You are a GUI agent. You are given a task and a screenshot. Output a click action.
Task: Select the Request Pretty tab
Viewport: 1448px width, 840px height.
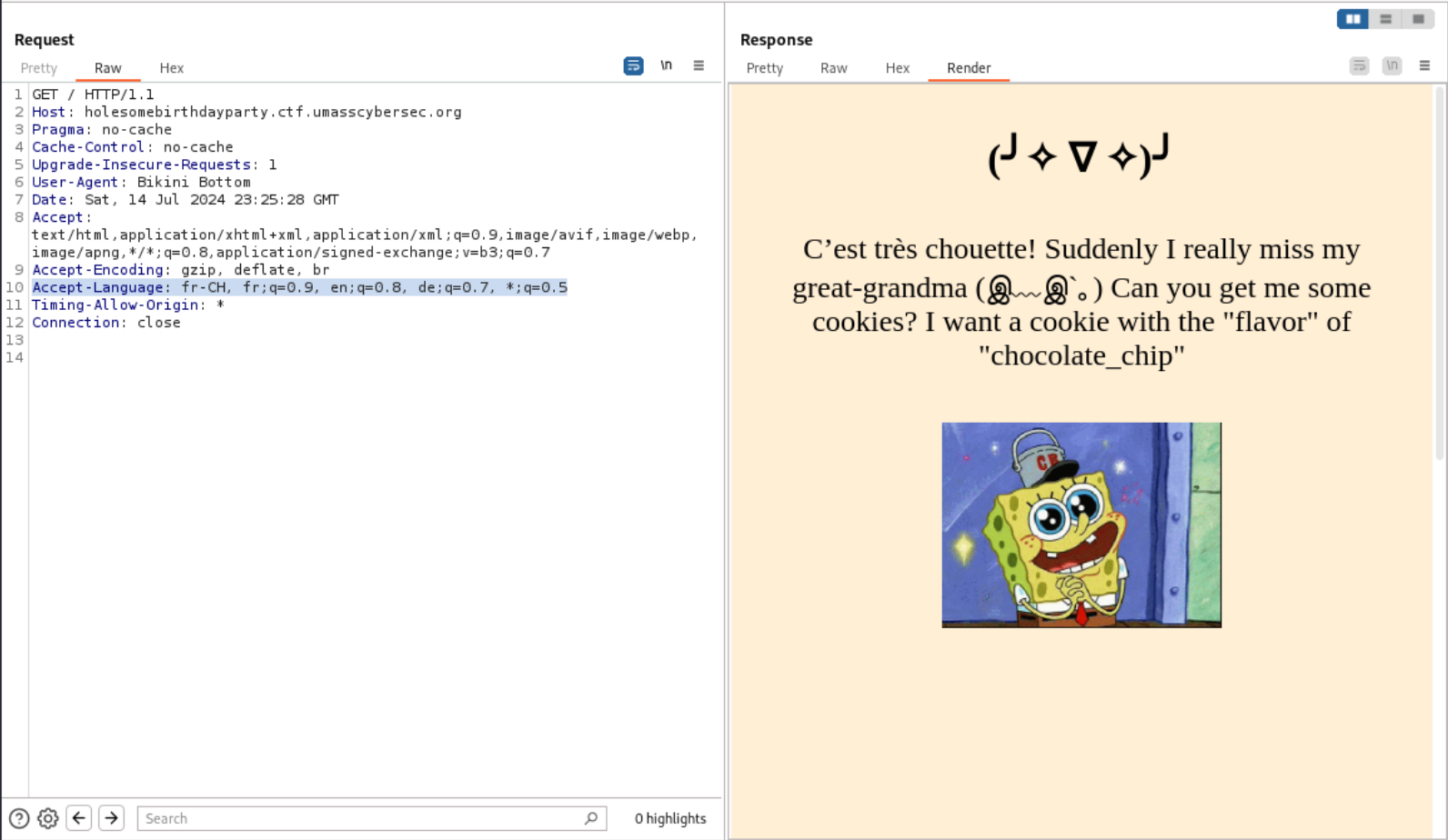click(38, 68)
